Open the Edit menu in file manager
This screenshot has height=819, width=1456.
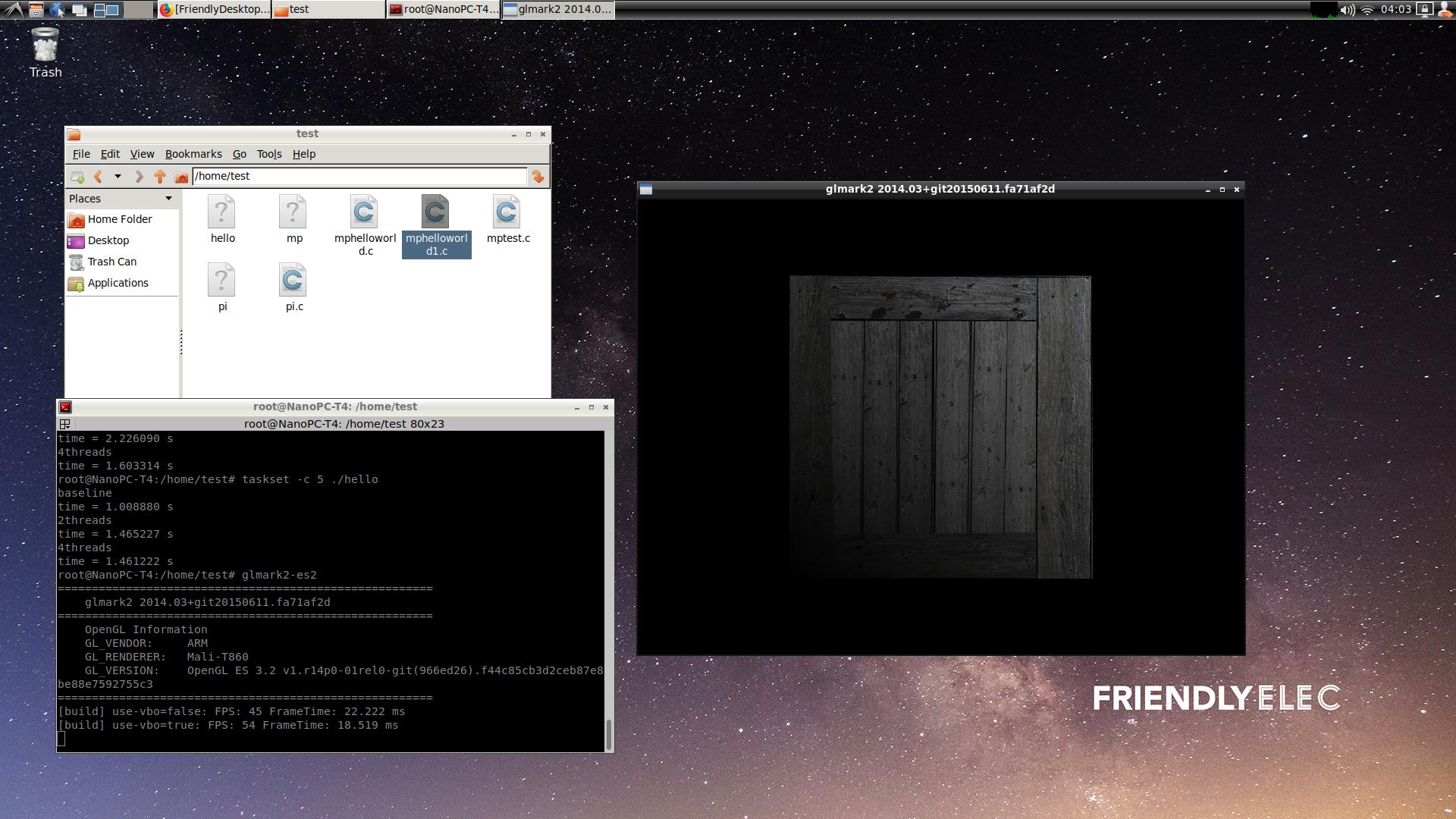point(109,154)
